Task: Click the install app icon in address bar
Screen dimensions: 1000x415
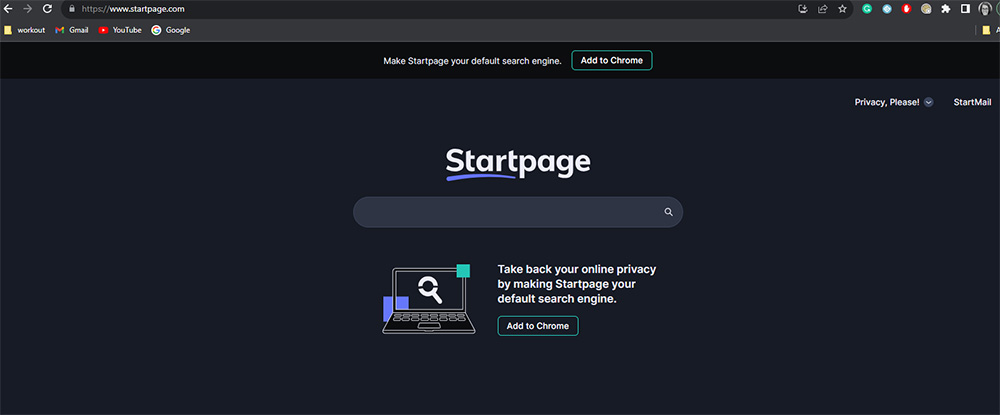Action: coord(803,9)
